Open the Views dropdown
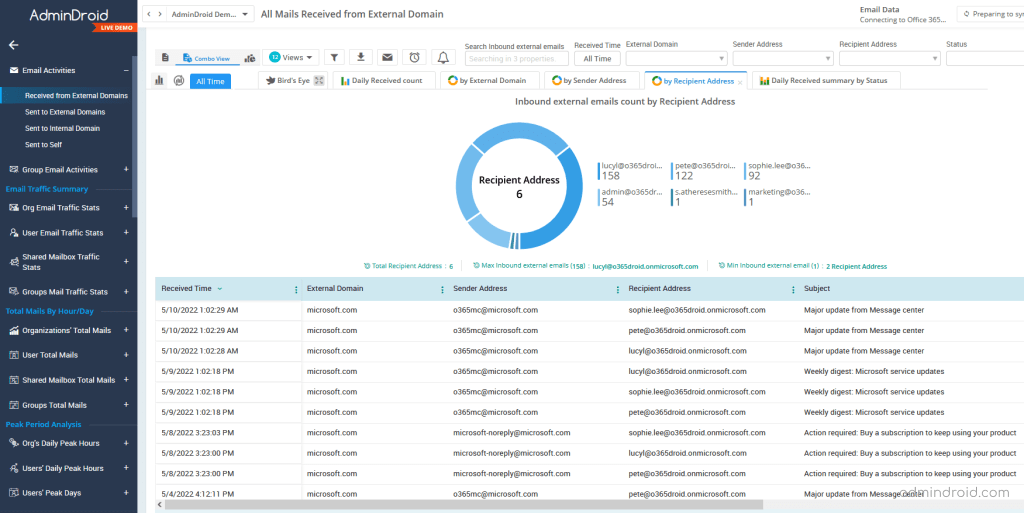1024x513 pixels. [x=292, y=58]
